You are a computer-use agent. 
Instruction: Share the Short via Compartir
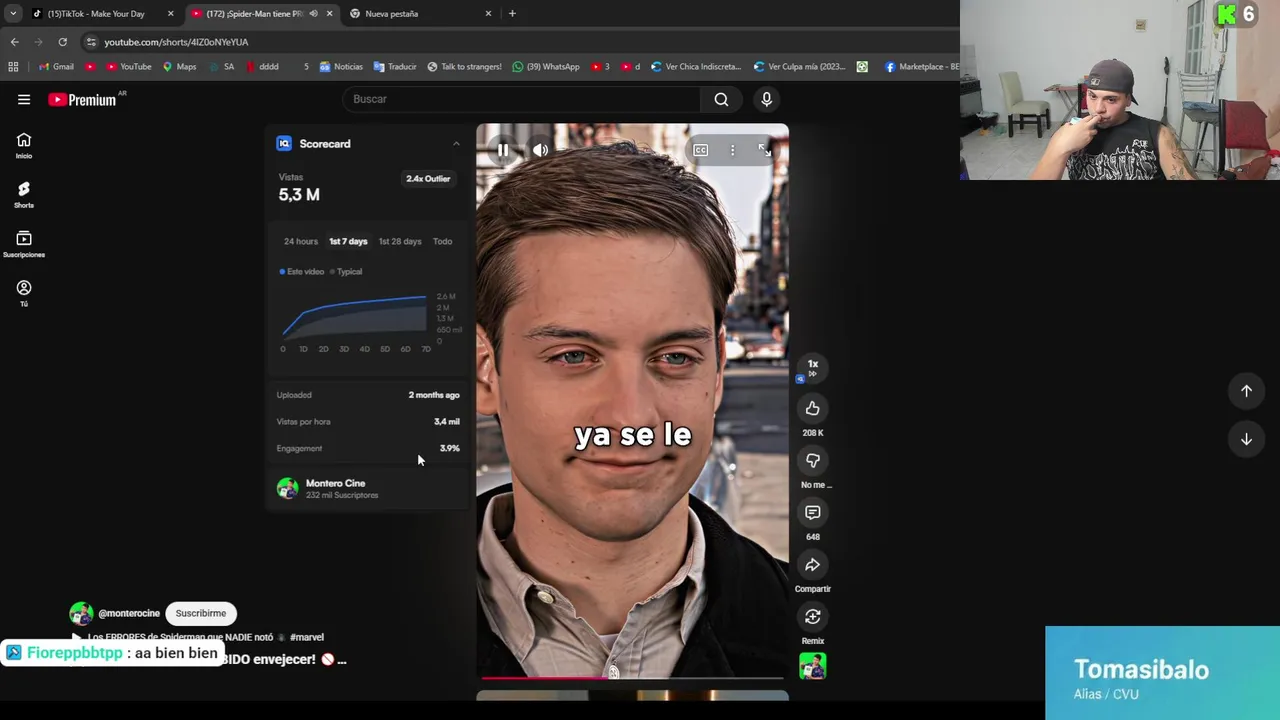(x=812, y=565)
